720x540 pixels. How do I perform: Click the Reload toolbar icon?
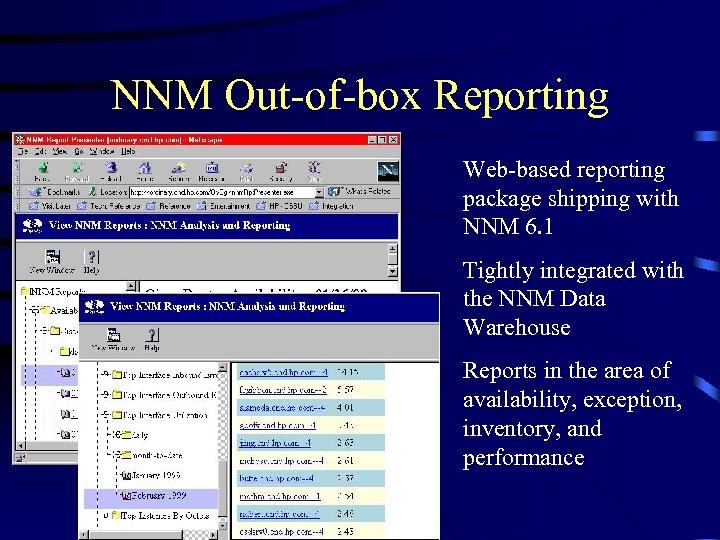pos(111,168)
